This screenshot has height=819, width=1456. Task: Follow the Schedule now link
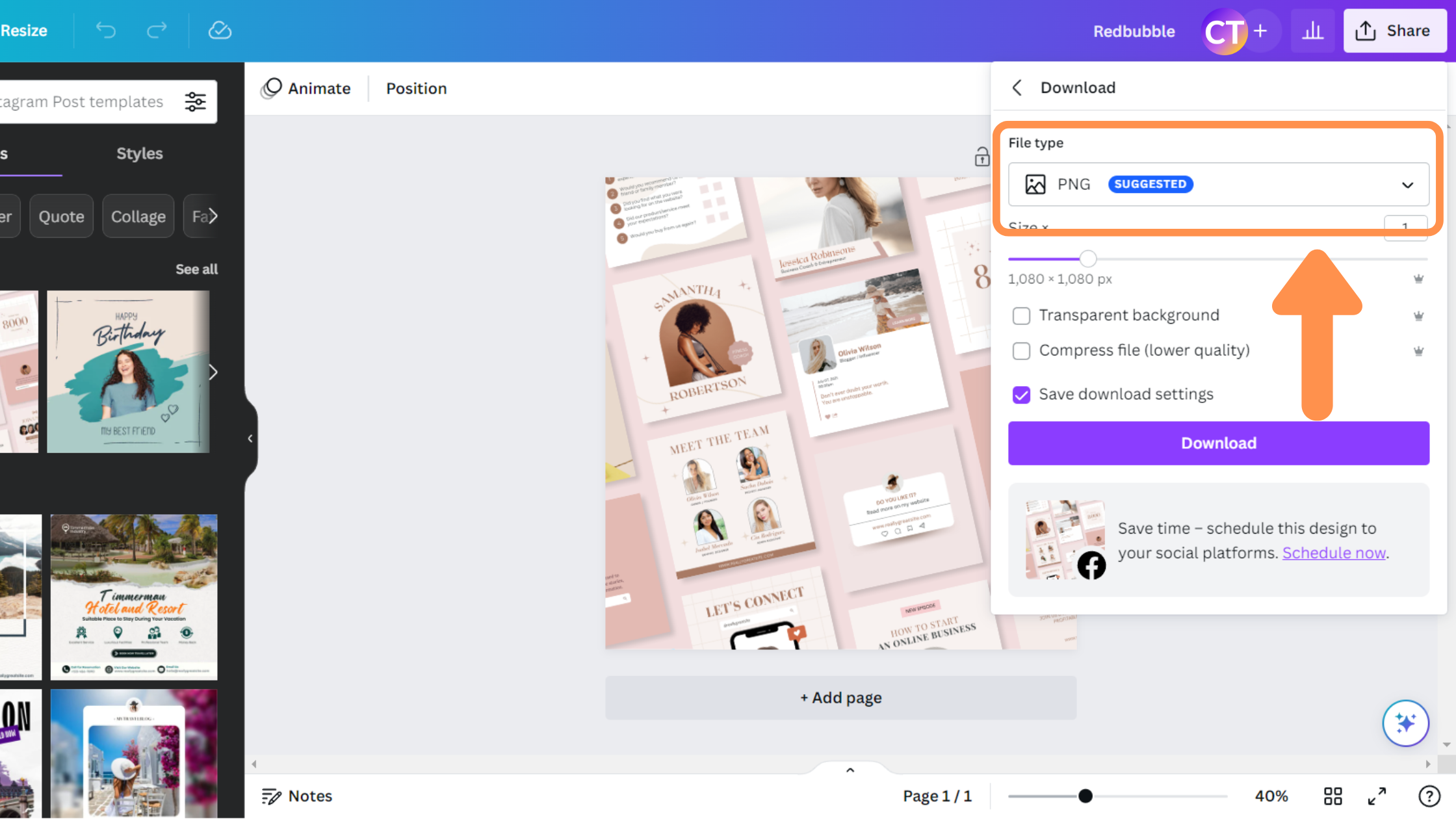tap(1334, 553)
